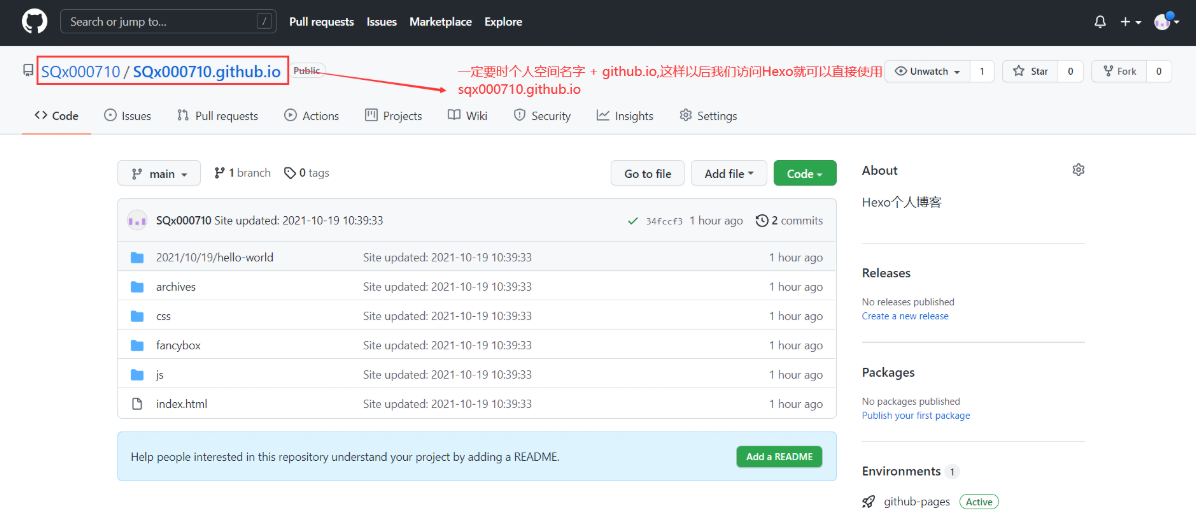Expand the main branch selector
Image resolution: width=1196 pixels, height=521 pixels.
[159, 173]
